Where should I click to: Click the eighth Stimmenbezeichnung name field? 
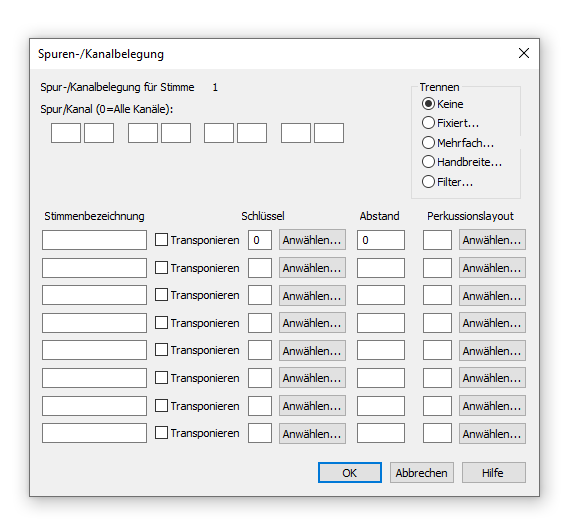click(94, 433)
